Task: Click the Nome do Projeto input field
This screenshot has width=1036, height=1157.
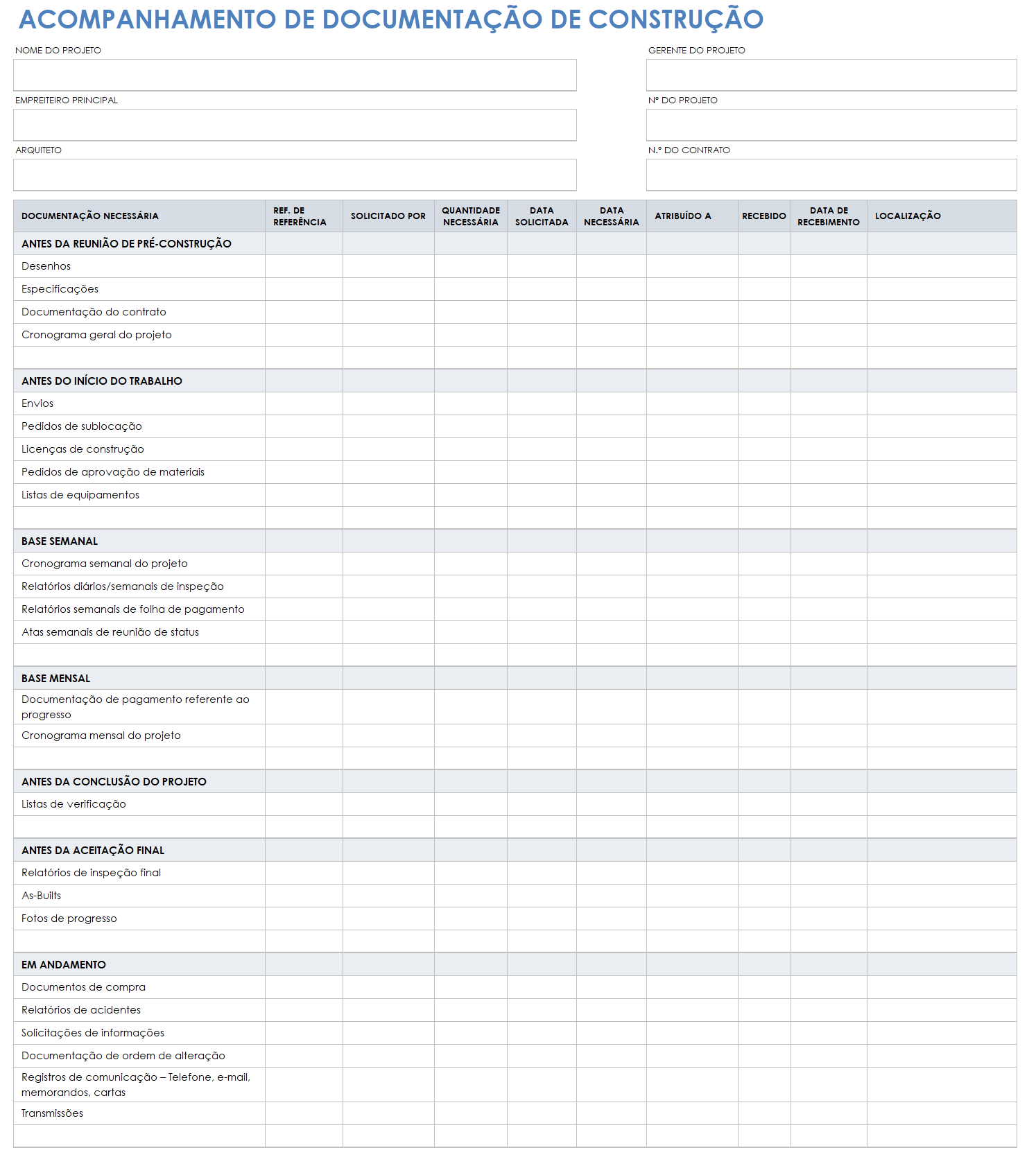Action: click(295, 75)
